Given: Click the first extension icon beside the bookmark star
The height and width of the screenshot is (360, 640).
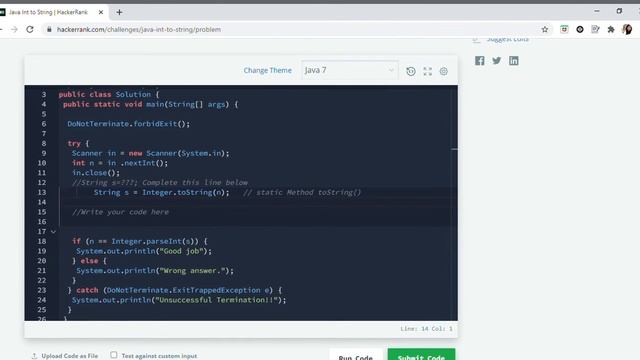Looking at the screenshot, I should pyautogui.click(x=564, y=29).
